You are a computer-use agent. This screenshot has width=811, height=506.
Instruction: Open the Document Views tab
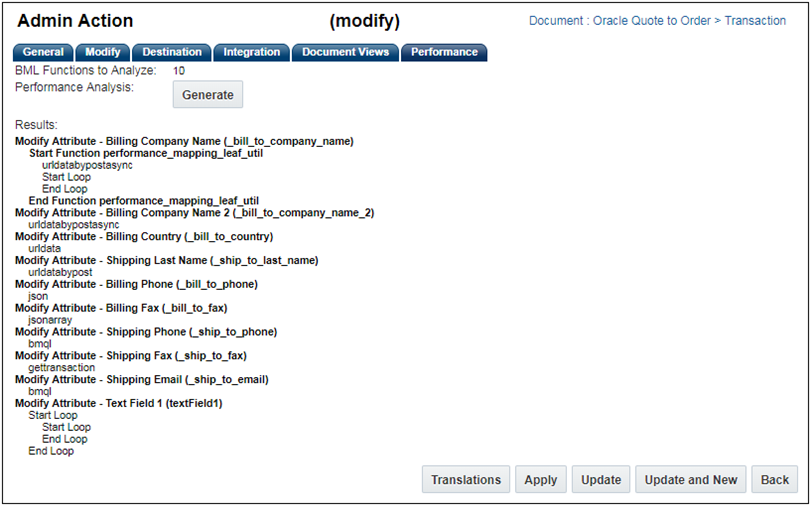coord(345,52)
